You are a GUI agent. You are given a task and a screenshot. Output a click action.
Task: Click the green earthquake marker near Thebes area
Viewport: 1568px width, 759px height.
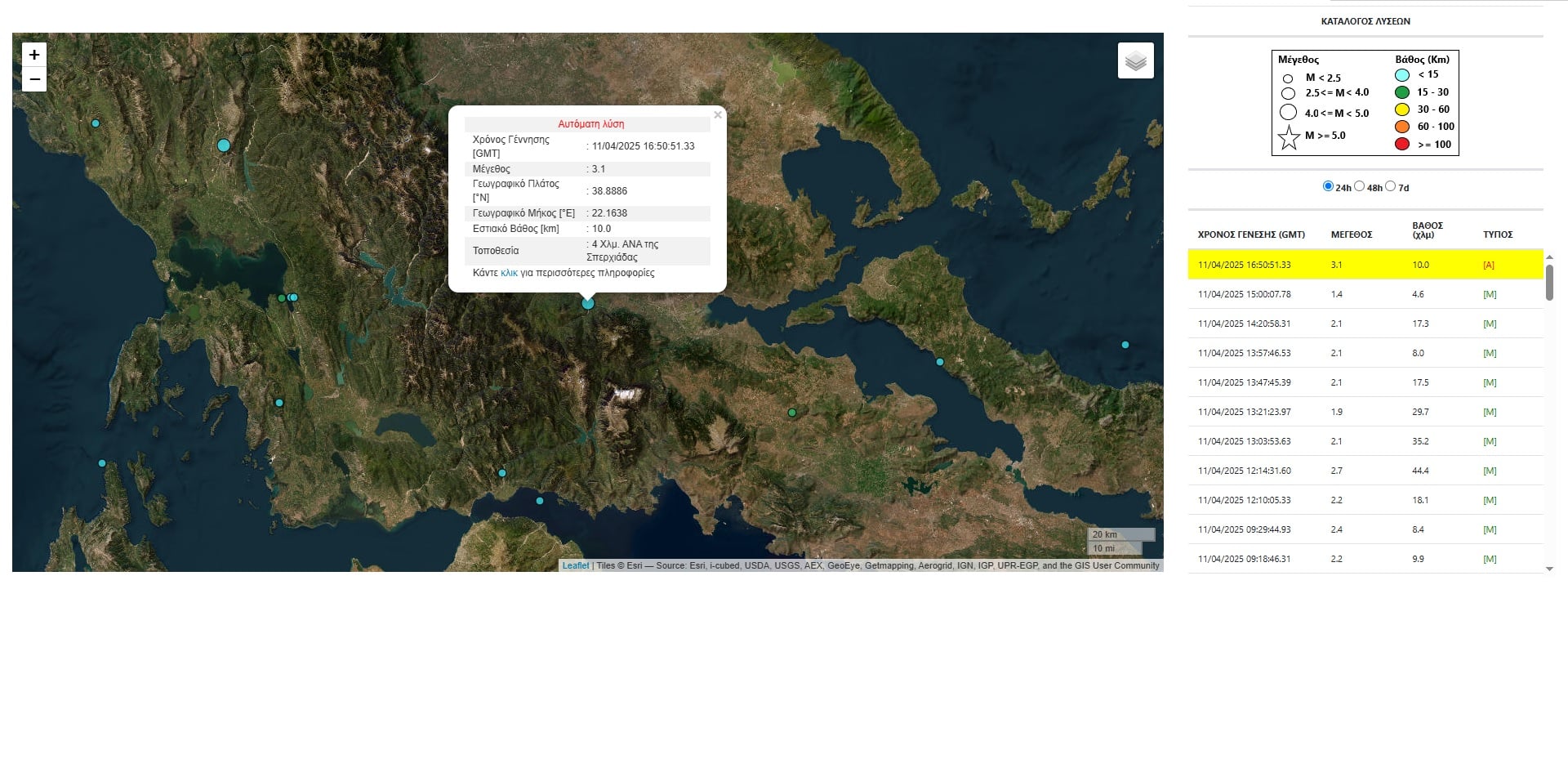791,413
